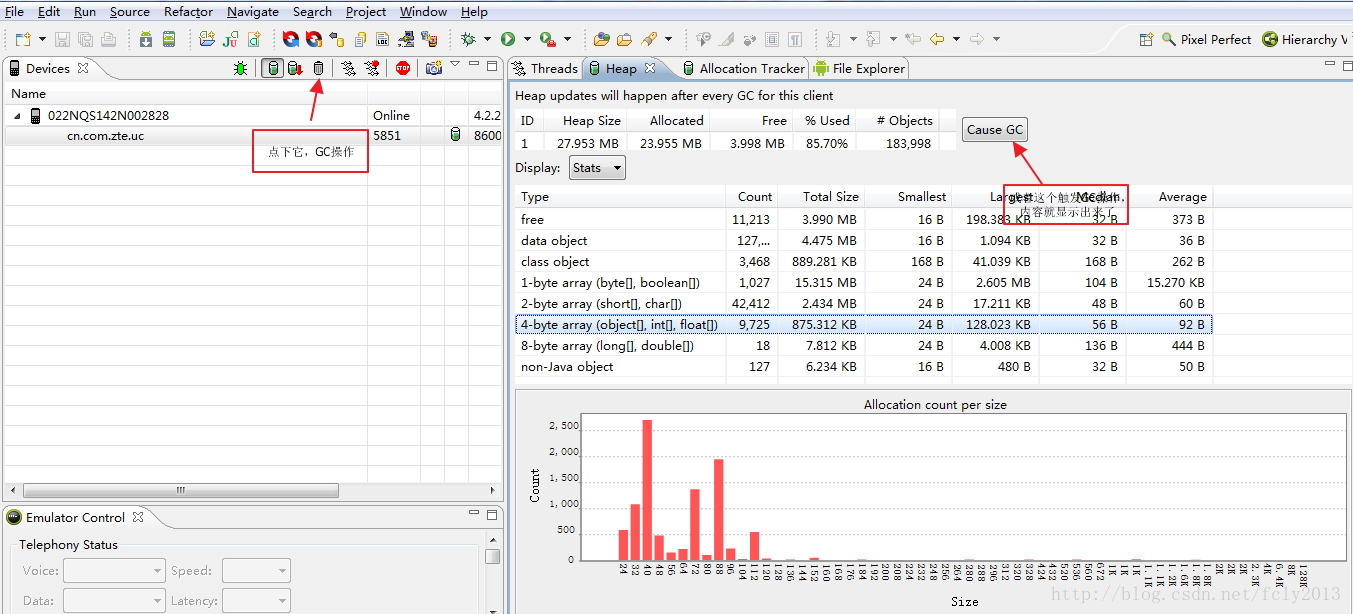Open the Debug dropdown arrow
The width and height of the screenshot is (1353, 614).
click(x=488, y=40)
